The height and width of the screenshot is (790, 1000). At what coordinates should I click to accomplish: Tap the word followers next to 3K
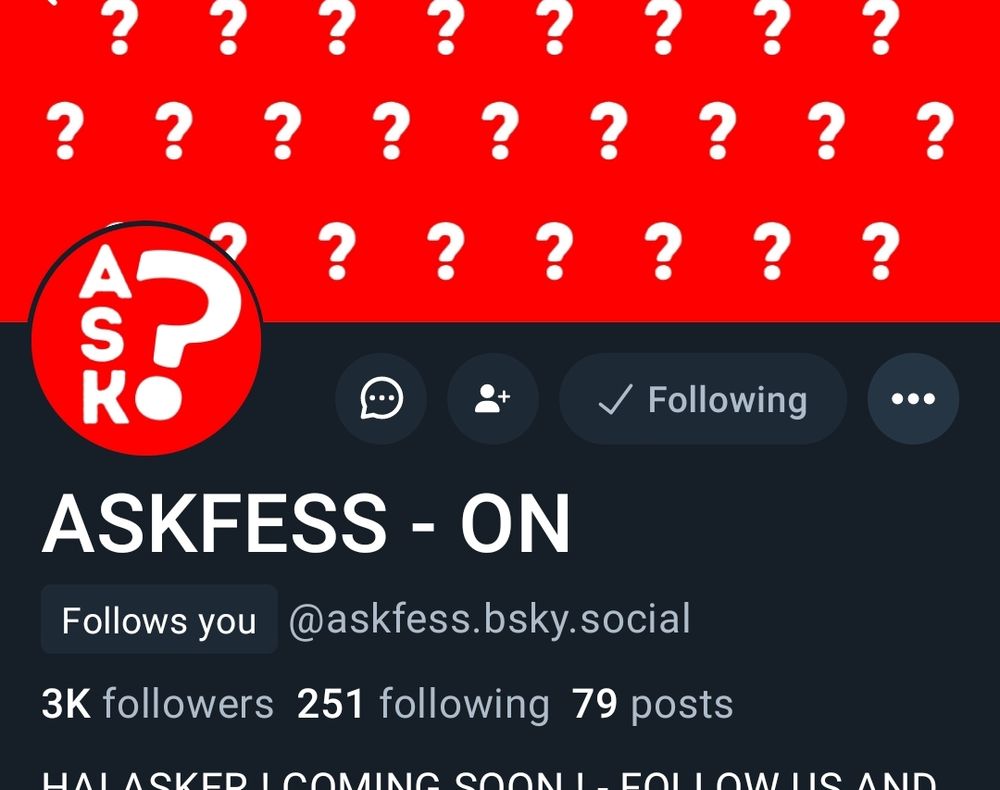pyautogui.click(x=188, y=704)
